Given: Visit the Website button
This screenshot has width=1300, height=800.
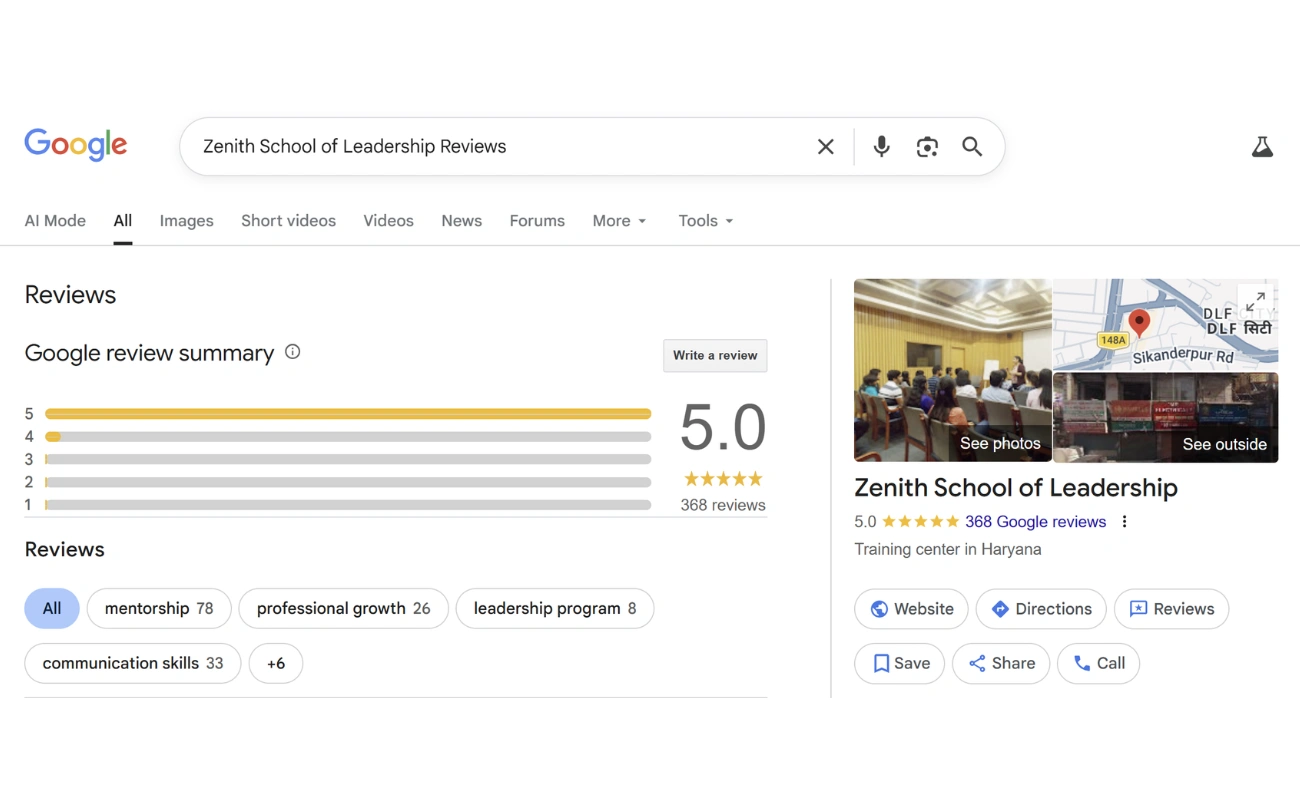Looking at the screenshot, I should [x=911, y=609].
